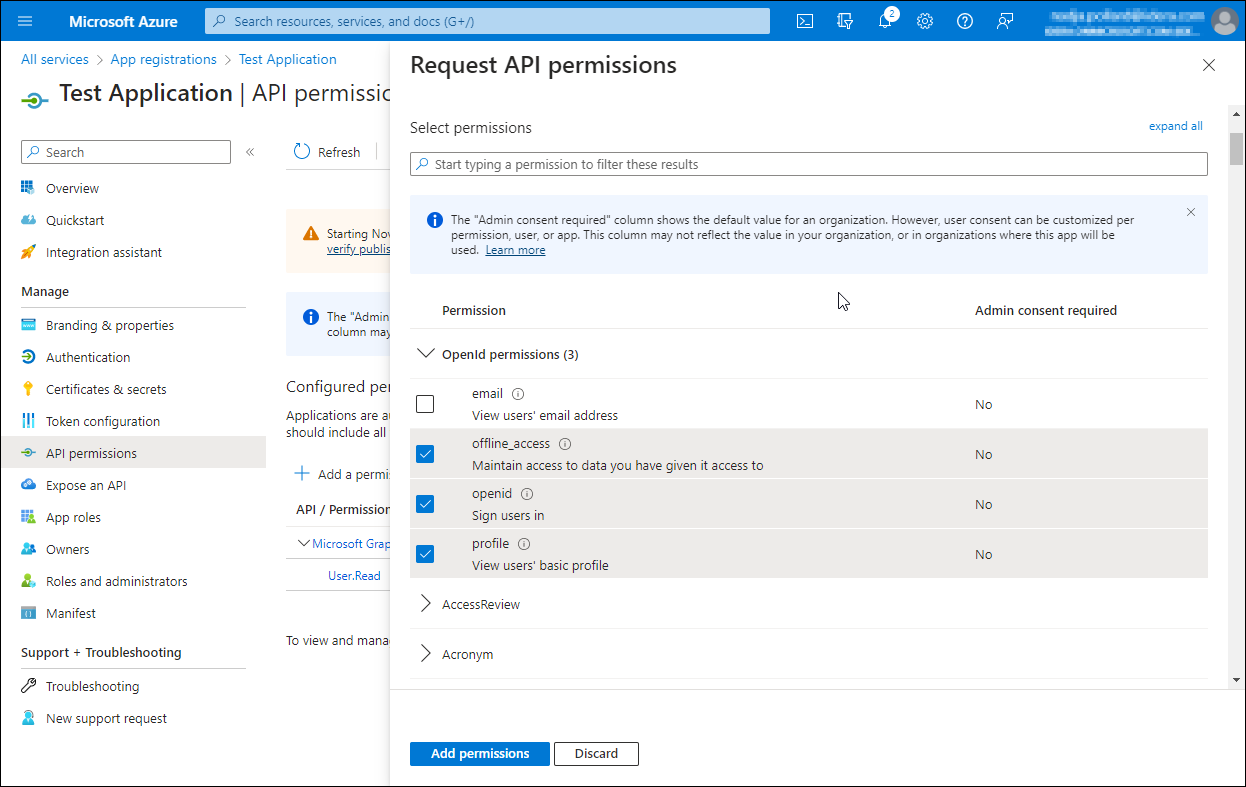
Task: Click the Quickstart cloud icon
Action: click(x=28, y=220)
